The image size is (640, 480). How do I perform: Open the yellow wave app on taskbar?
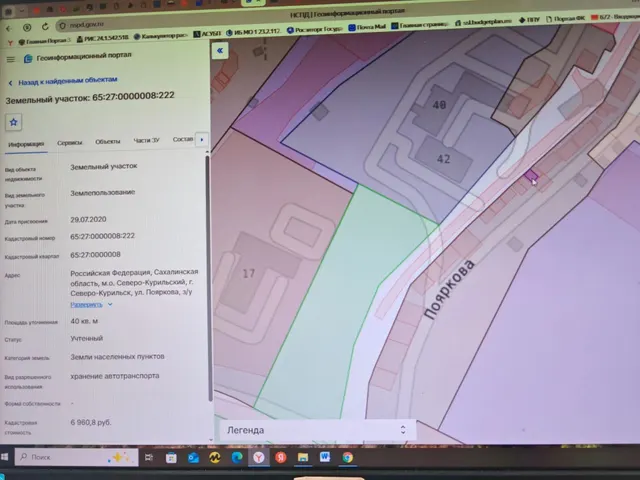pyautogui.click(x=215, y=458)
